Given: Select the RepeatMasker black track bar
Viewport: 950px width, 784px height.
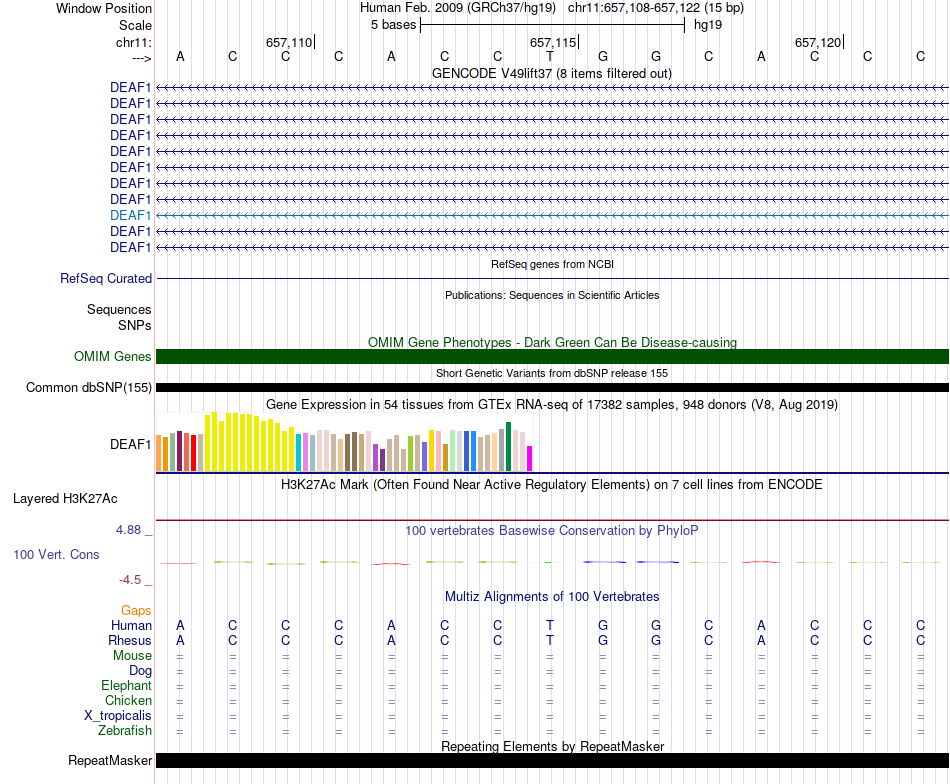Looking at the screenshot, I should 552,760.
